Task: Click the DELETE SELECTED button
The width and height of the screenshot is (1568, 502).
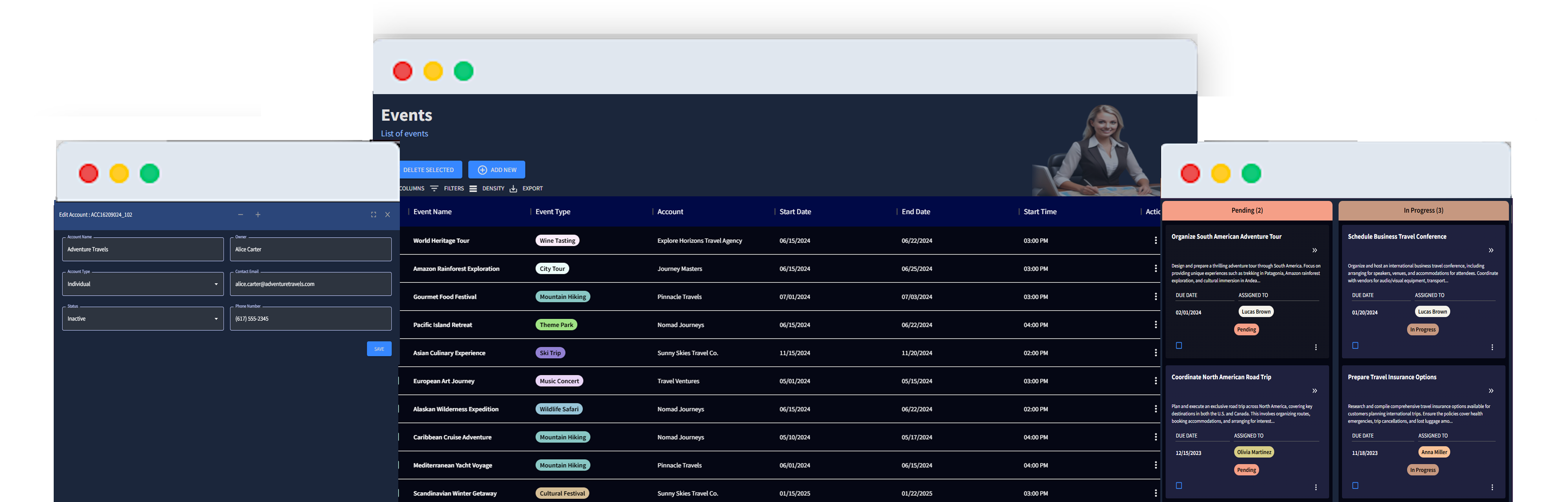Action: 430,169
